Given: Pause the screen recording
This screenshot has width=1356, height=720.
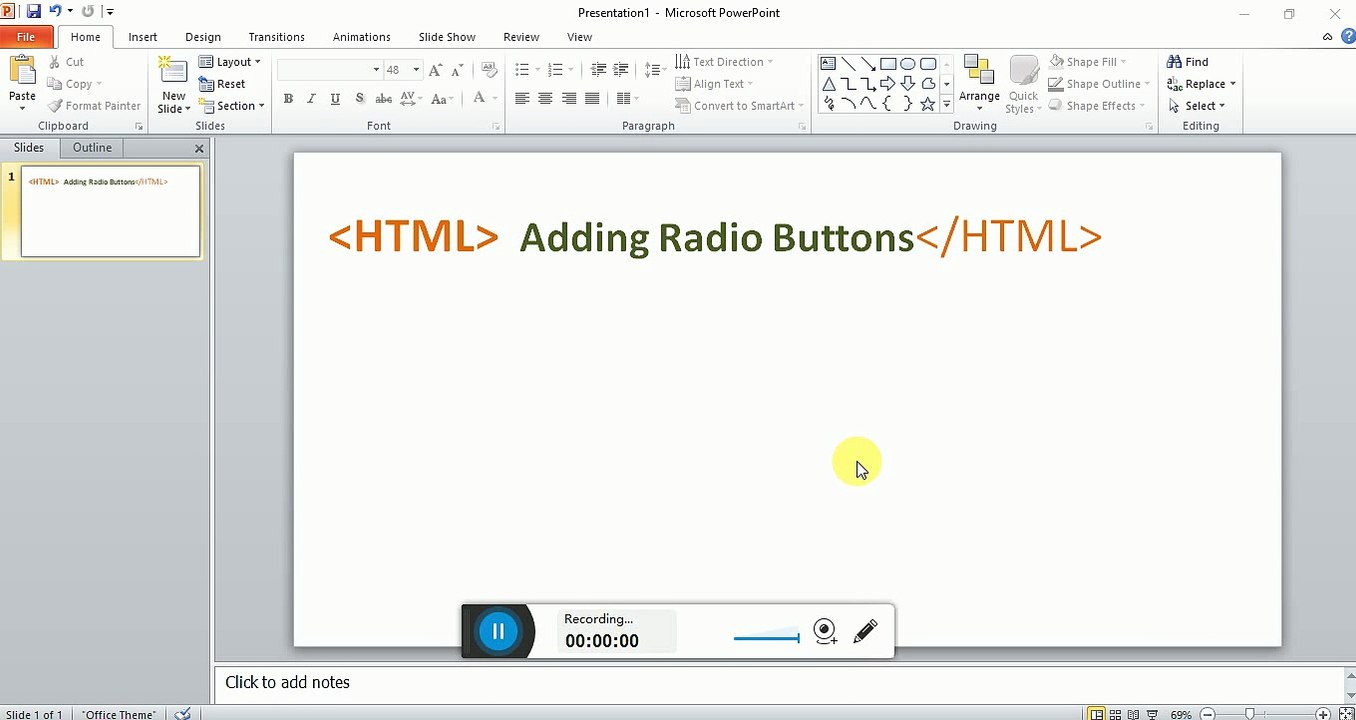Looking at the screenshot, I should 498,631.
